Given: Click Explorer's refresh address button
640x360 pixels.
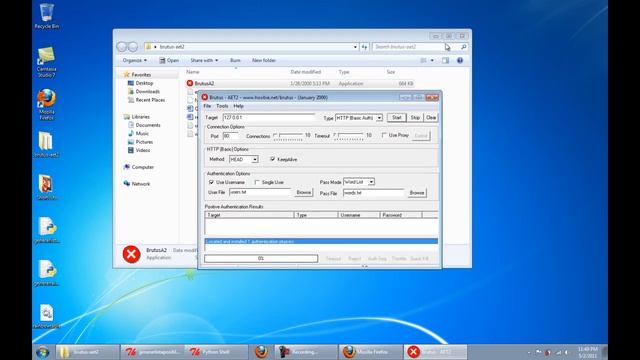Looking at the screenshot, I should (364, 47).
